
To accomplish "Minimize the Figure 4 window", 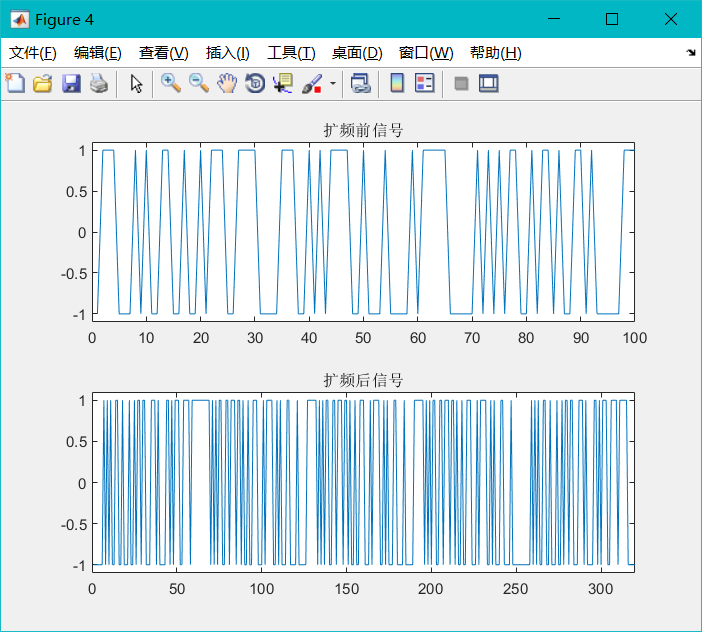I will tap(554, 19).
